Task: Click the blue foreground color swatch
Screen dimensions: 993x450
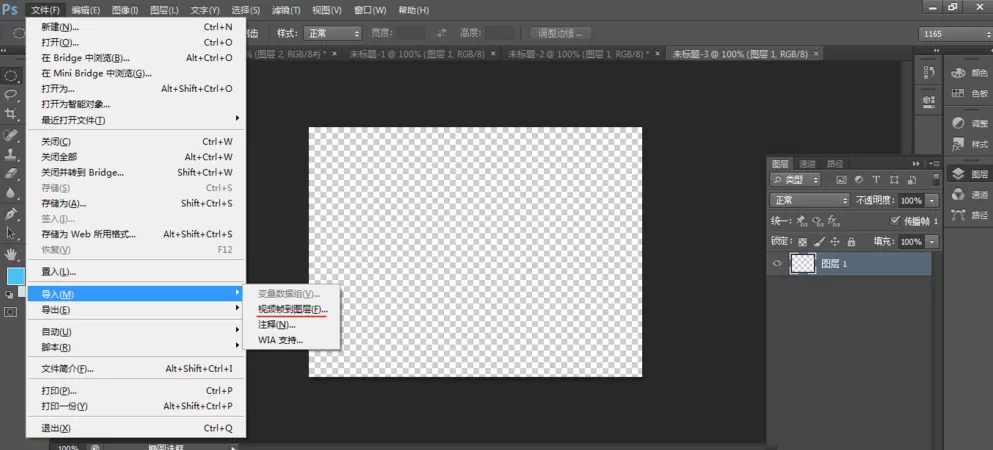Action: click(x=15, y=276)
